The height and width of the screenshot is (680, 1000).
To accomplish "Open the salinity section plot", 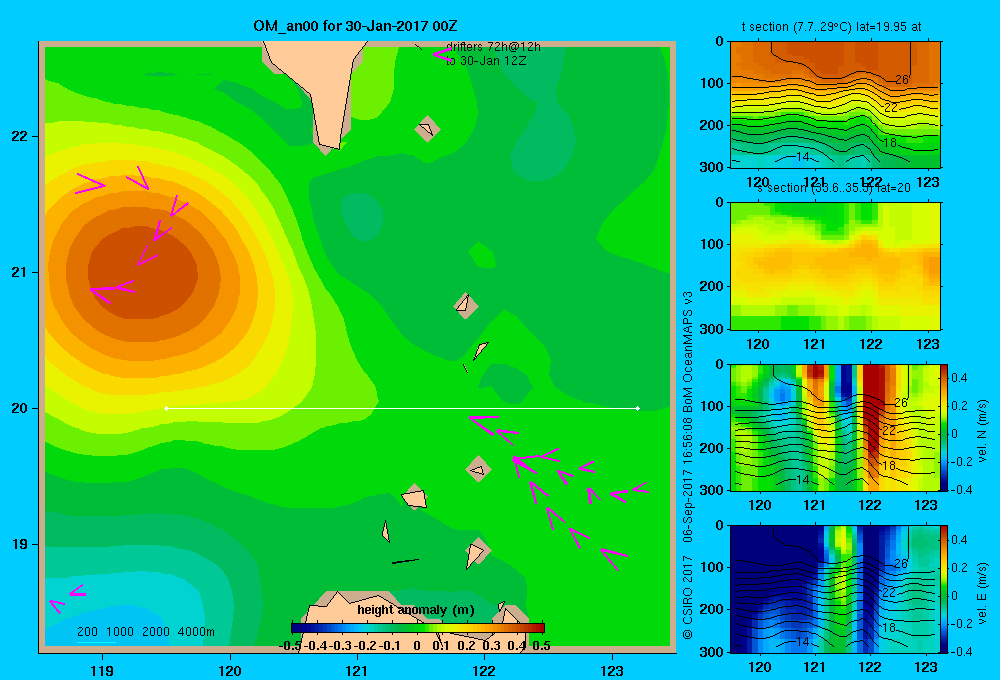I will pos(835,266).
